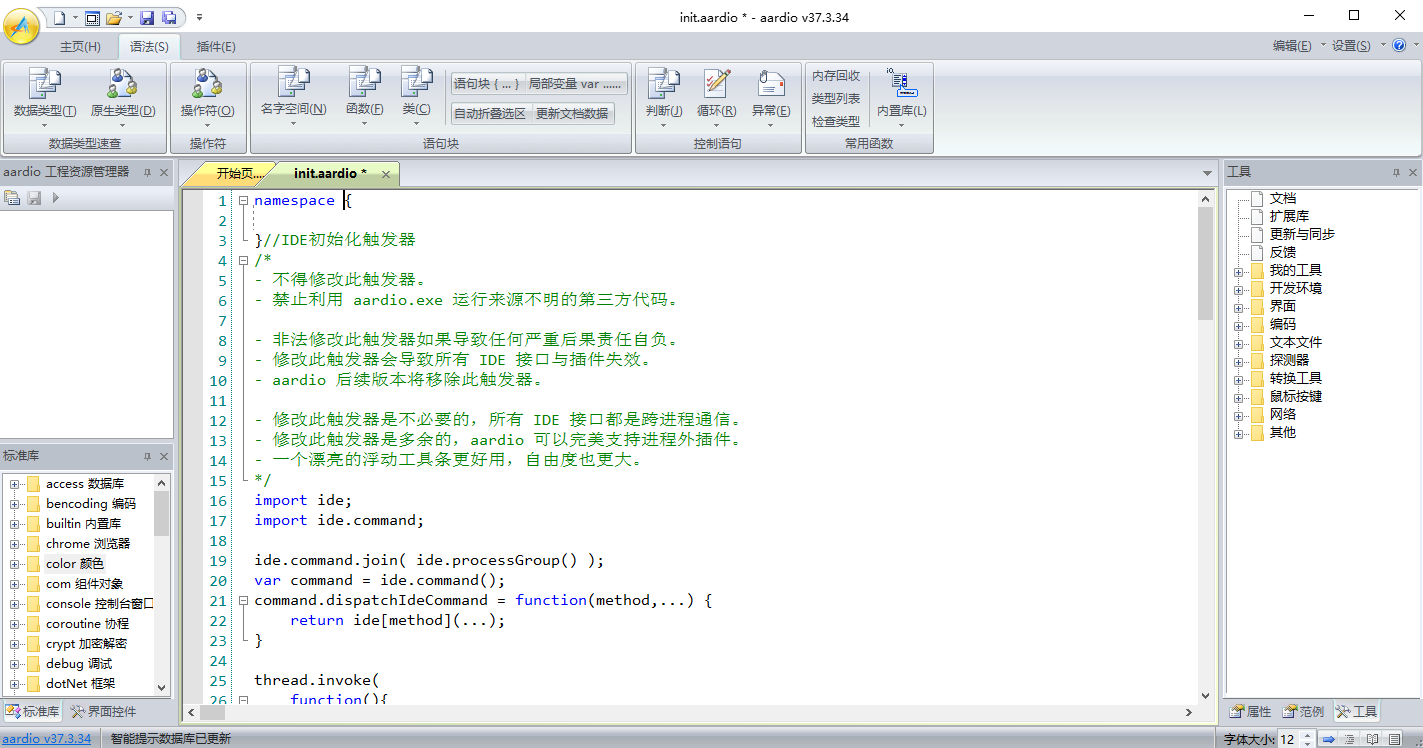Screen dimensions: 1423x748
Task: Open the document tab list dropdown arrow
Action: pos(1207,174)
